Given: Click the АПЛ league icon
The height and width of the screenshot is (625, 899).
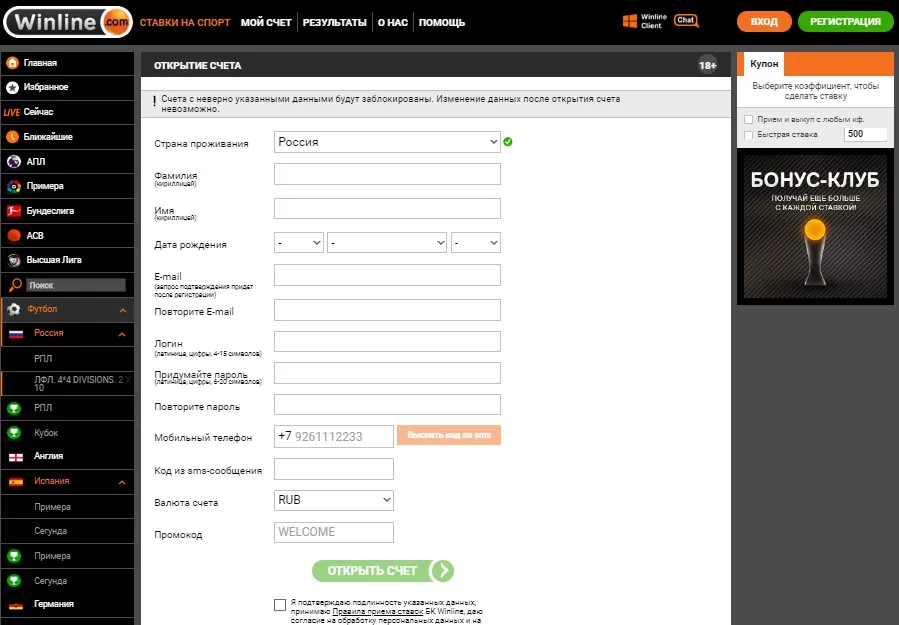Looking at the screenshot, I should click(14, 162).
